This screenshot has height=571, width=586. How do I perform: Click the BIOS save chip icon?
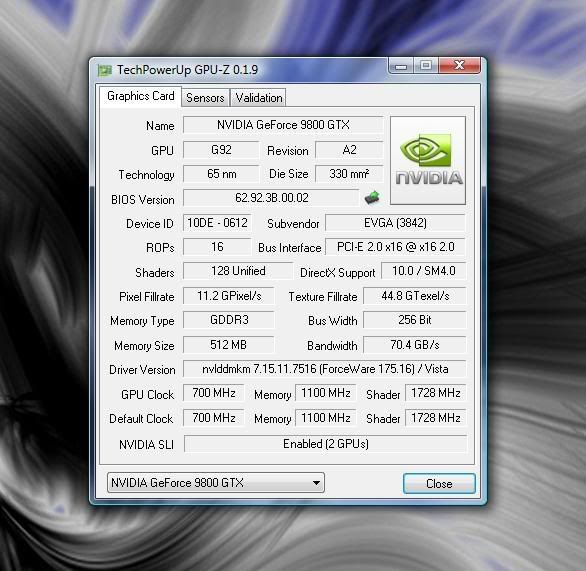click(372, 198)
